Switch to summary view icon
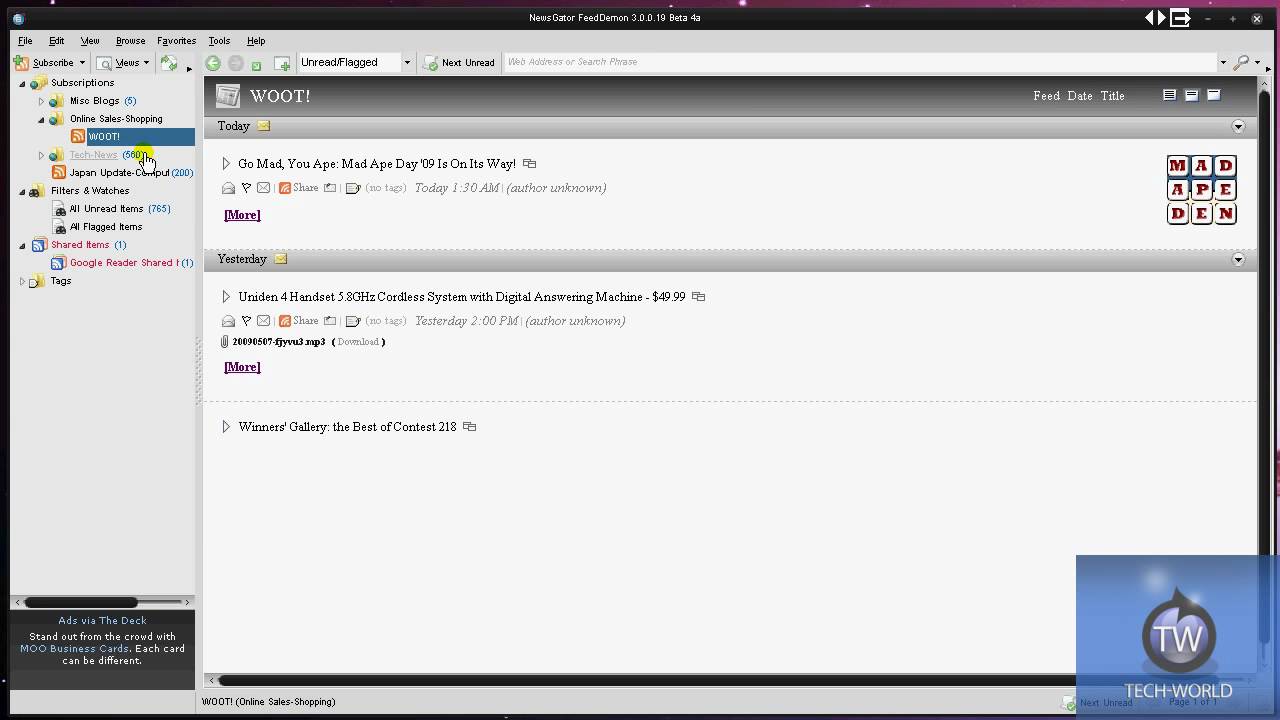The width and height of the screenshot is (1280, 720). click(x=1191, y=95)
